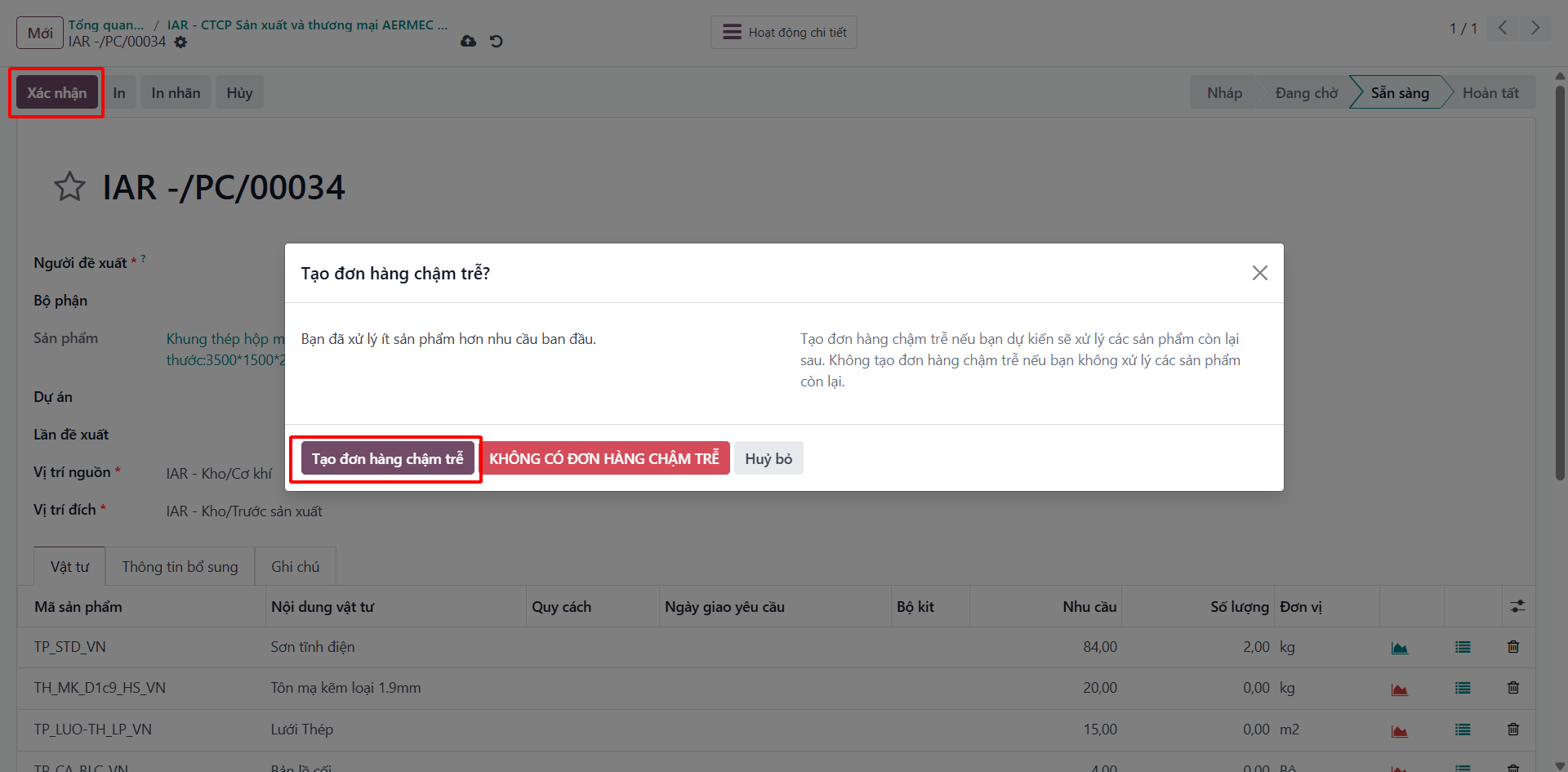
Task: Go to the next record arrow
Action: point(1535,28)
